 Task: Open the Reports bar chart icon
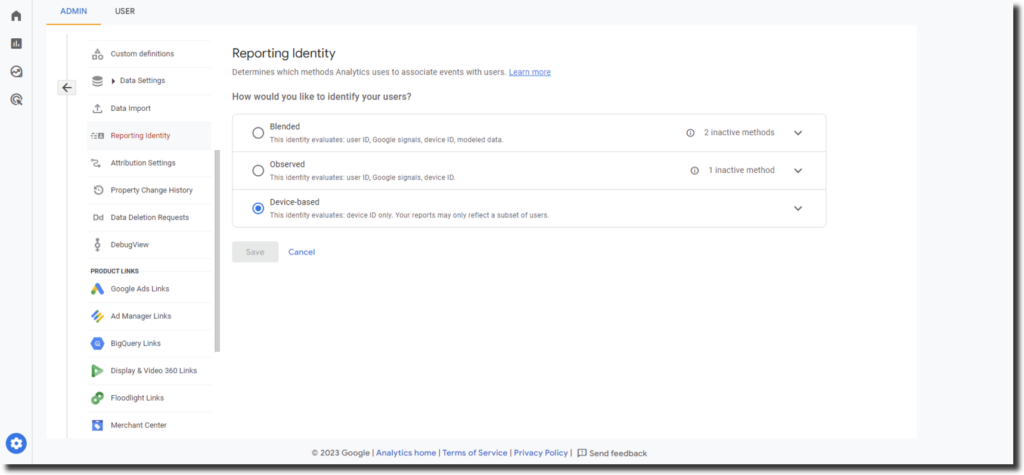pyautogui.click(x=16, y=43)
